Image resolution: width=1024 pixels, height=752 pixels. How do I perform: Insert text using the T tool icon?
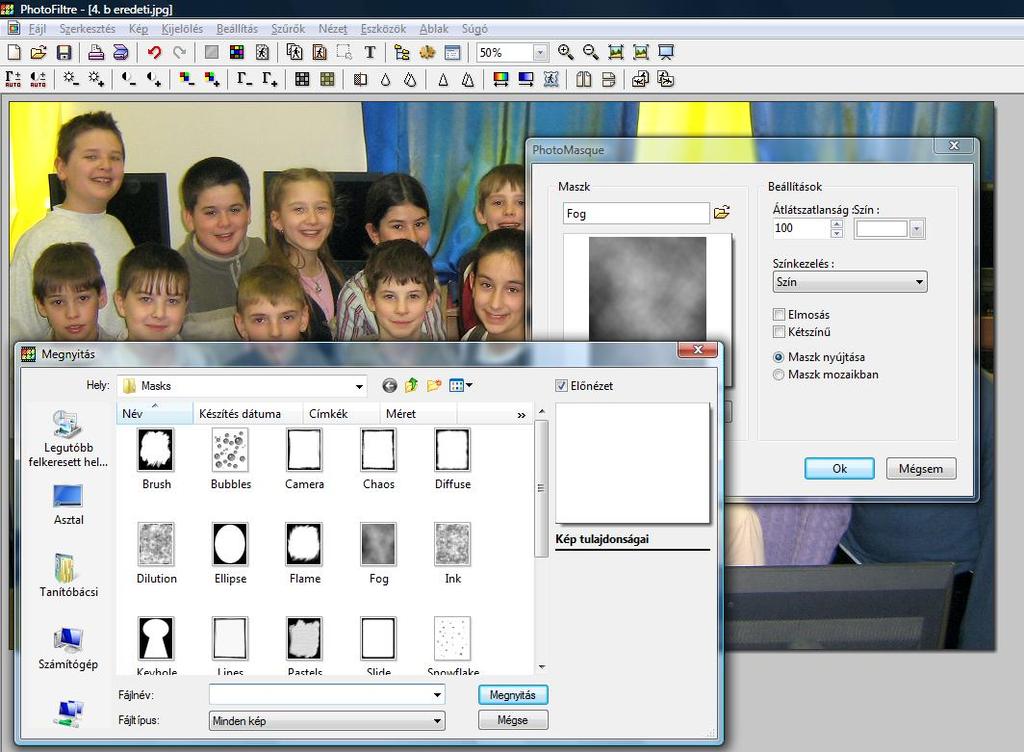point(370,52)
